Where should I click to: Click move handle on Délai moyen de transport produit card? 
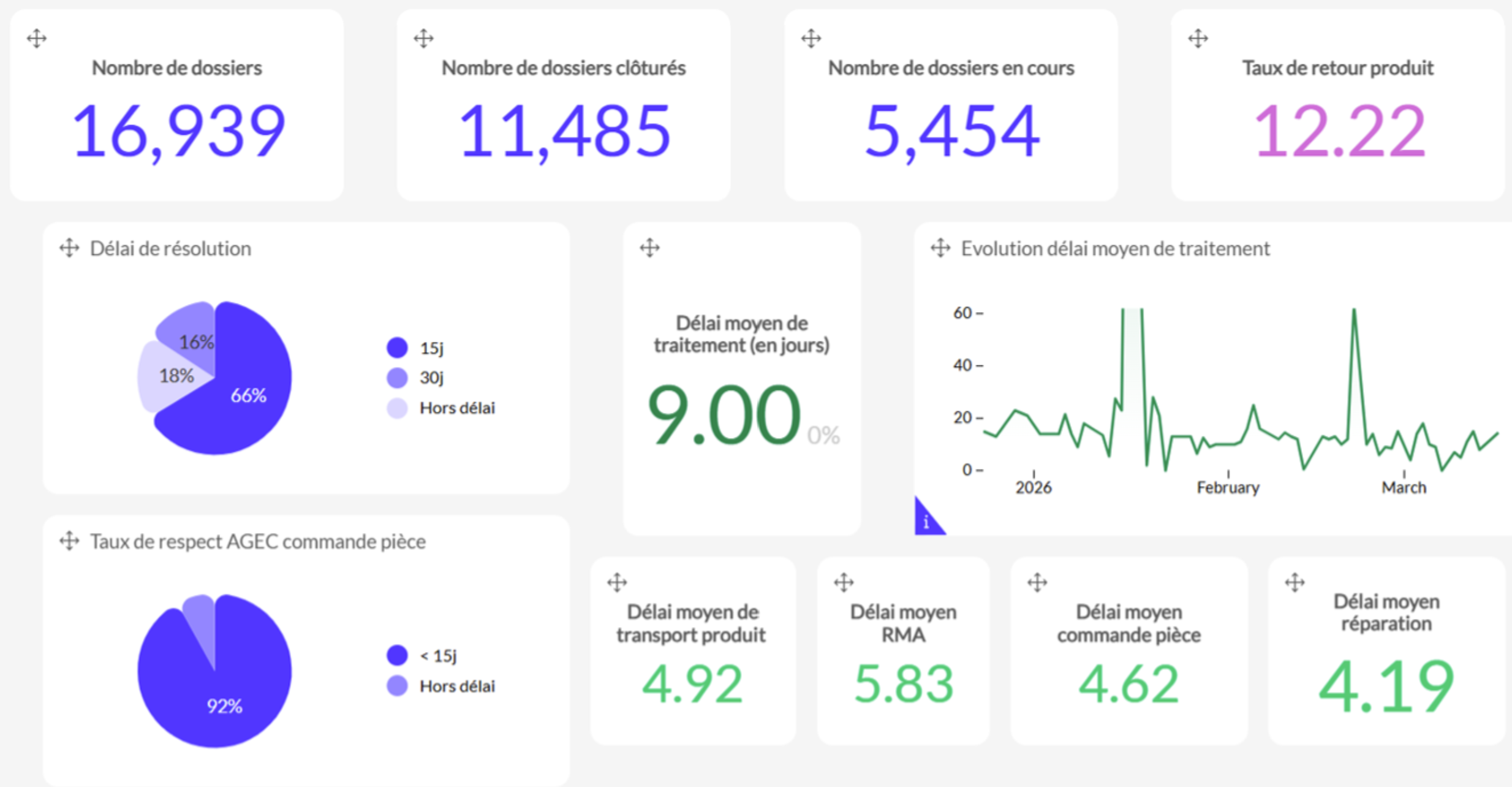pyautogui.click(x=617, y=582)
